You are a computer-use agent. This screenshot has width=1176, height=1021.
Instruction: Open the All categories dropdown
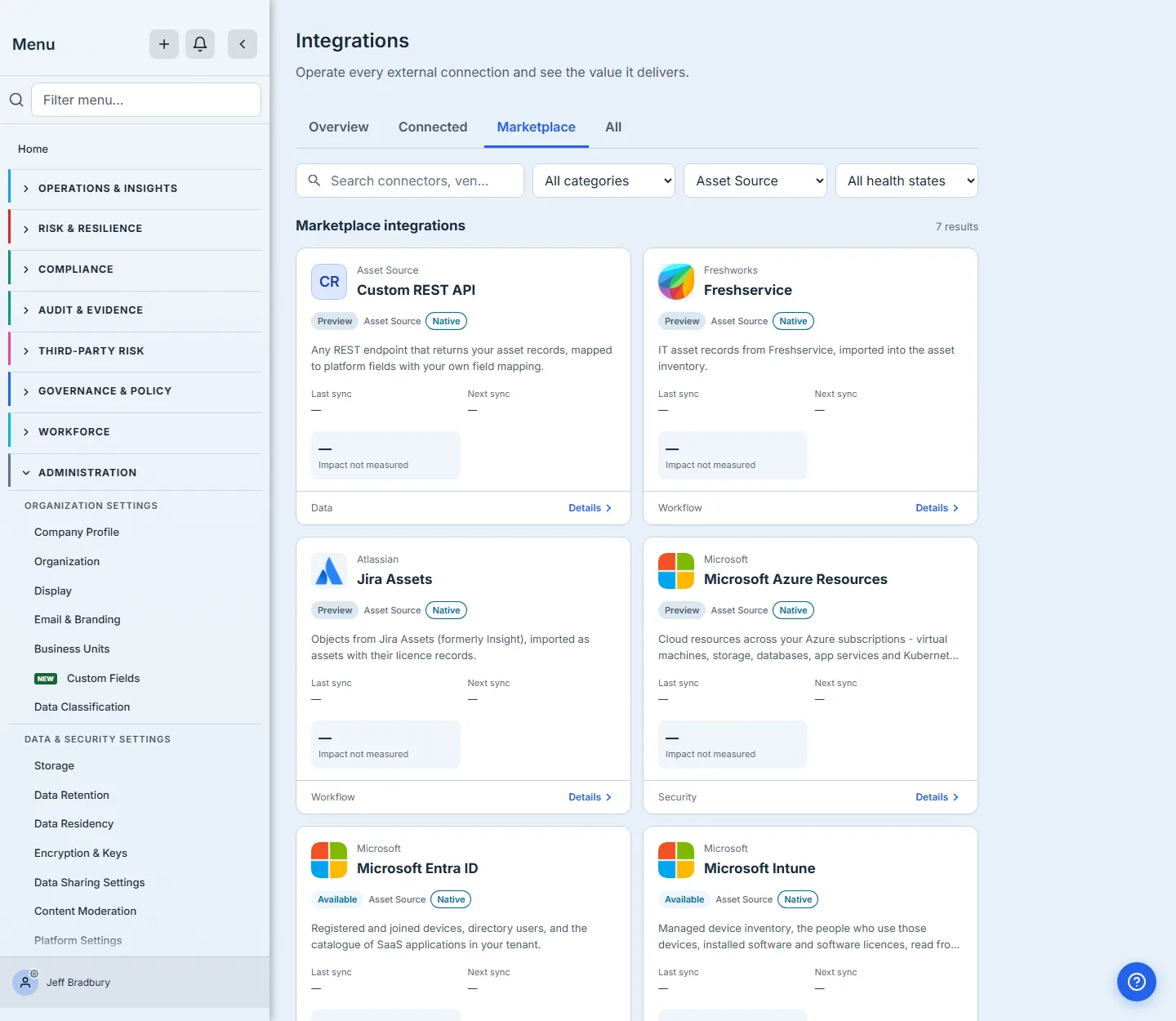604,181
